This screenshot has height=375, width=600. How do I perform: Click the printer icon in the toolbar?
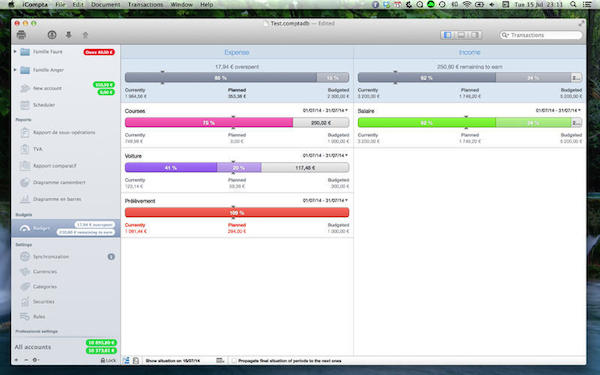21,35
